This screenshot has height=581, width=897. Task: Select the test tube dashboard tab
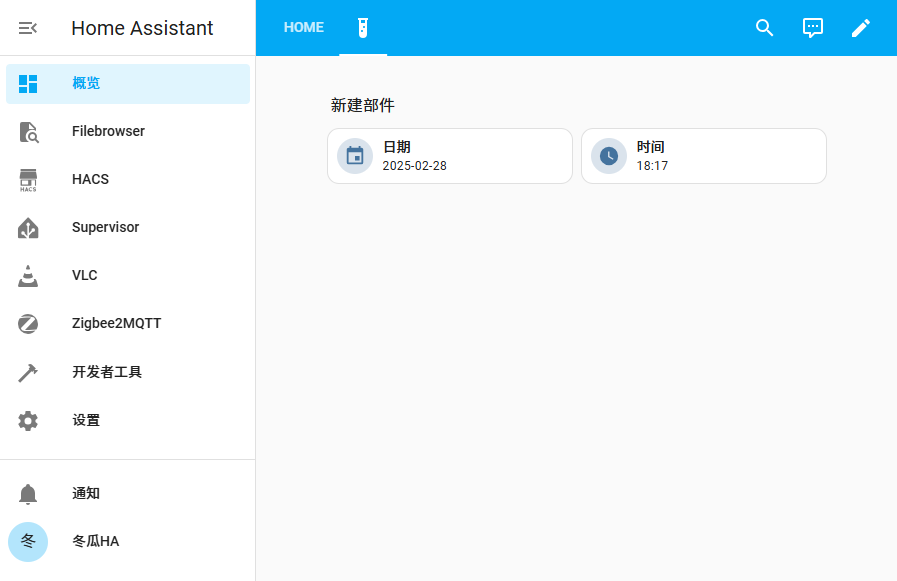point(363,27)
